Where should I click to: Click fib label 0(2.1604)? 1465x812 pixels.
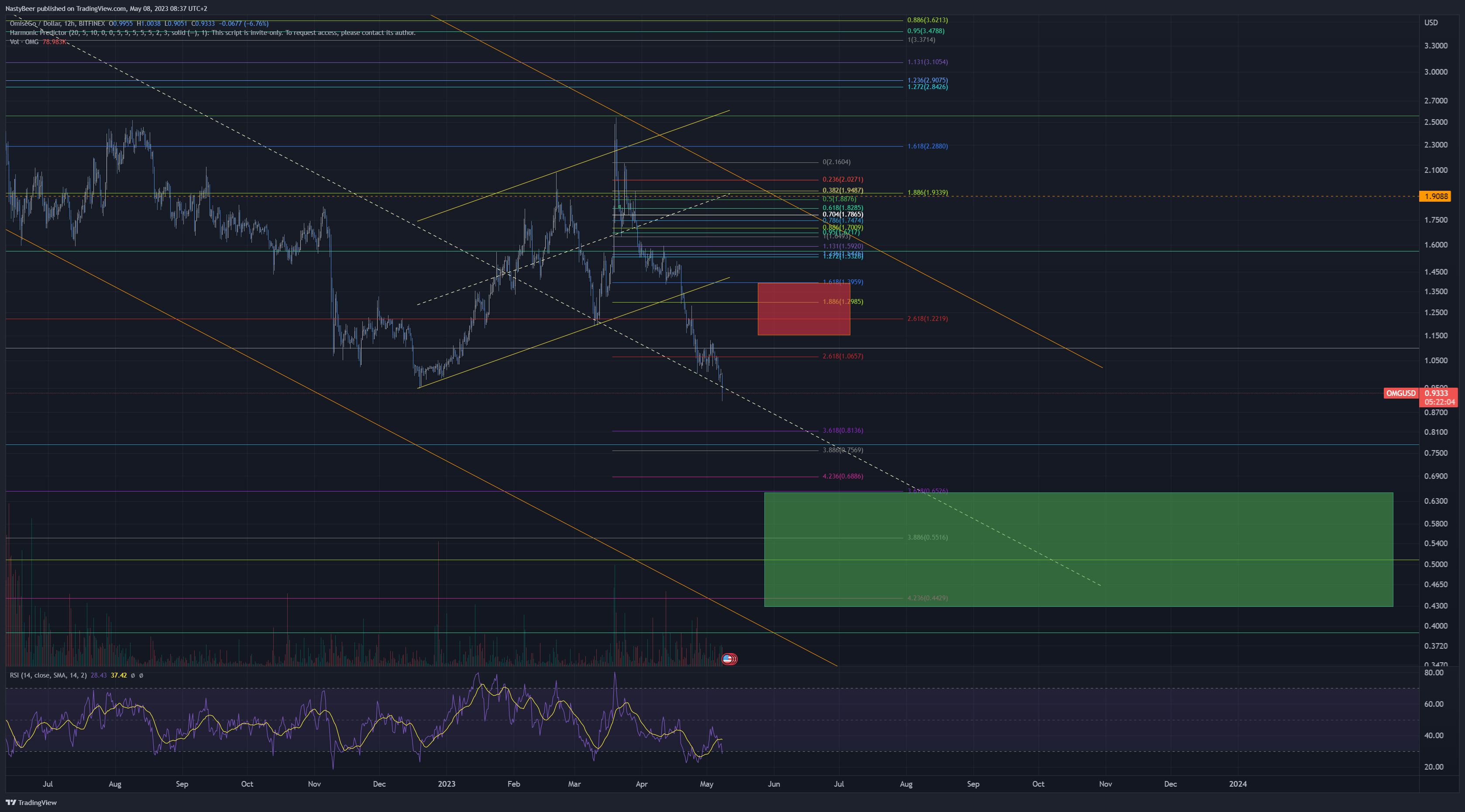click(x=836, y=162)
